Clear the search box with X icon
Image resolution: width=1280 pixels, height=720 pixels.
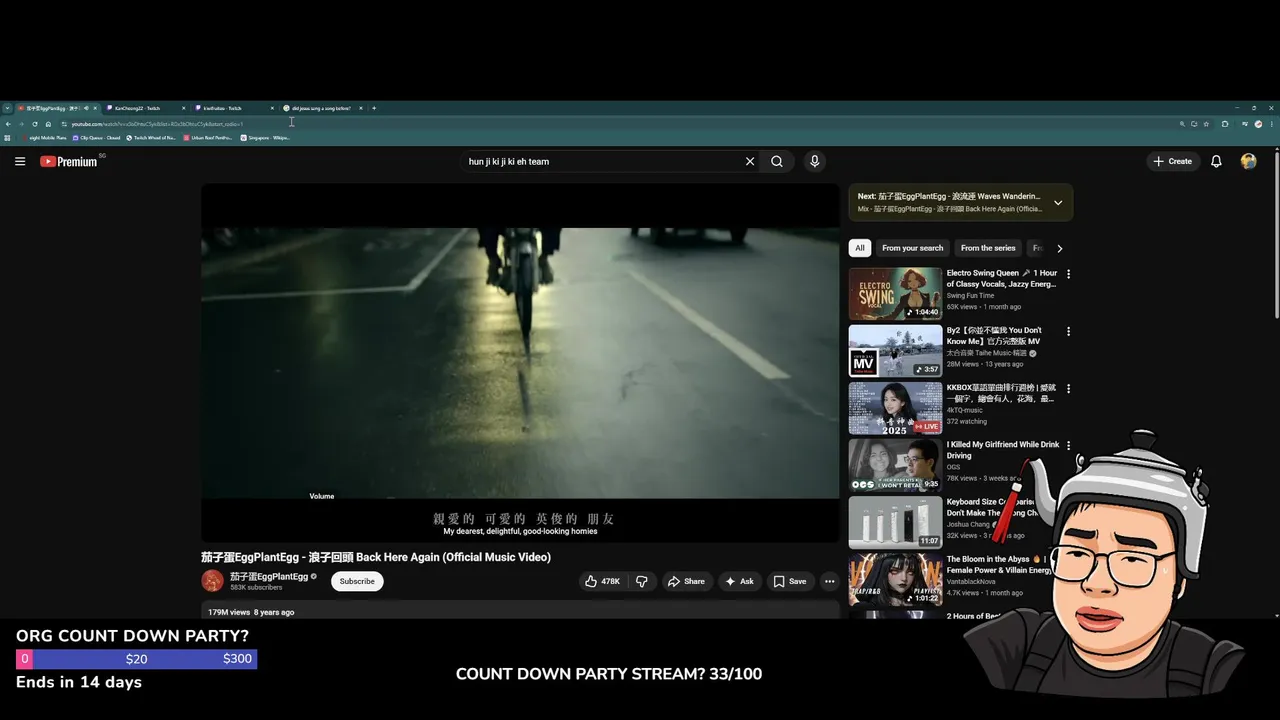point(750,161)
